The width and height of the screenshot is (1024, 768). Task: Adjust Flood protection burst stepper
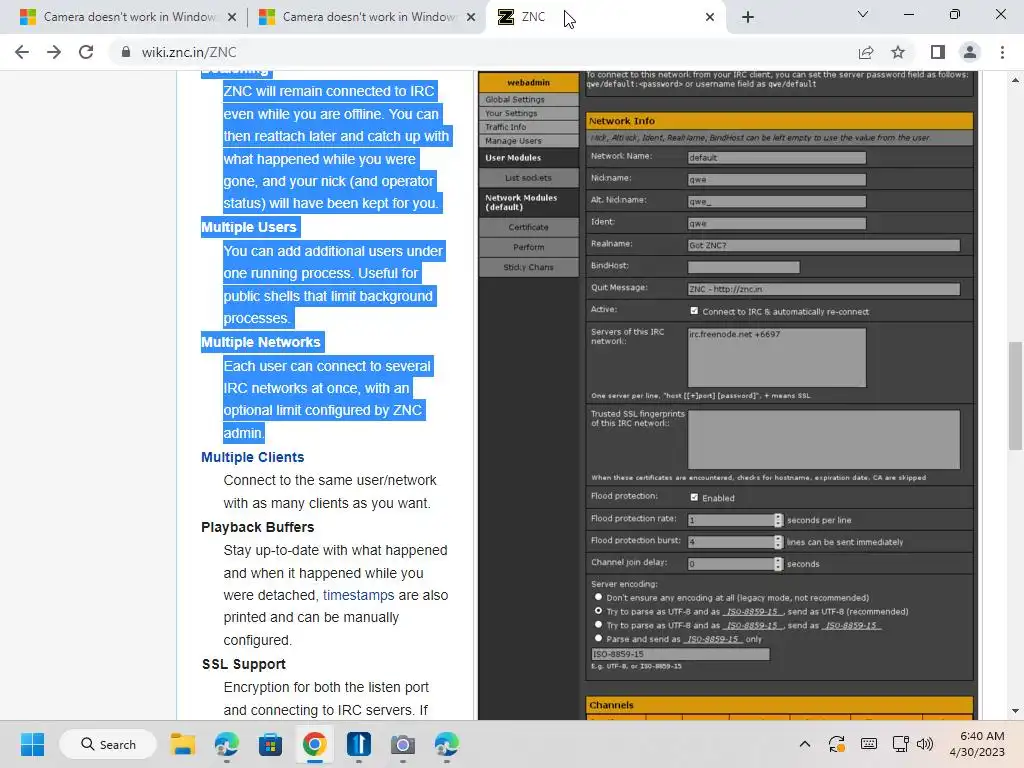point(778,541)
